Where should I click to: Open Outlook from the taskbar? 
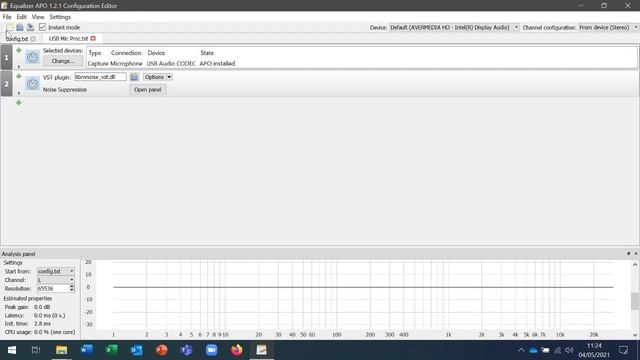pos(136,350)
